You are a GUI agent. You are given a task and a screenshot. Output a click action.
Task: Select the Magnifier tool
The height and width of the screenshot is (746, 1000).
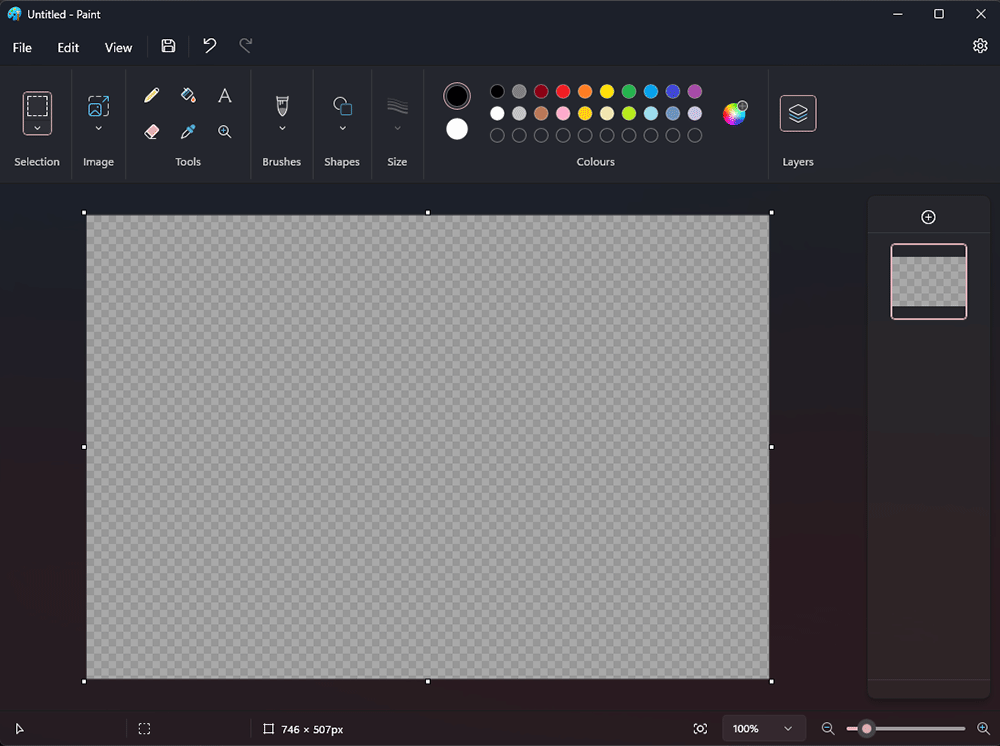(224, 131)
